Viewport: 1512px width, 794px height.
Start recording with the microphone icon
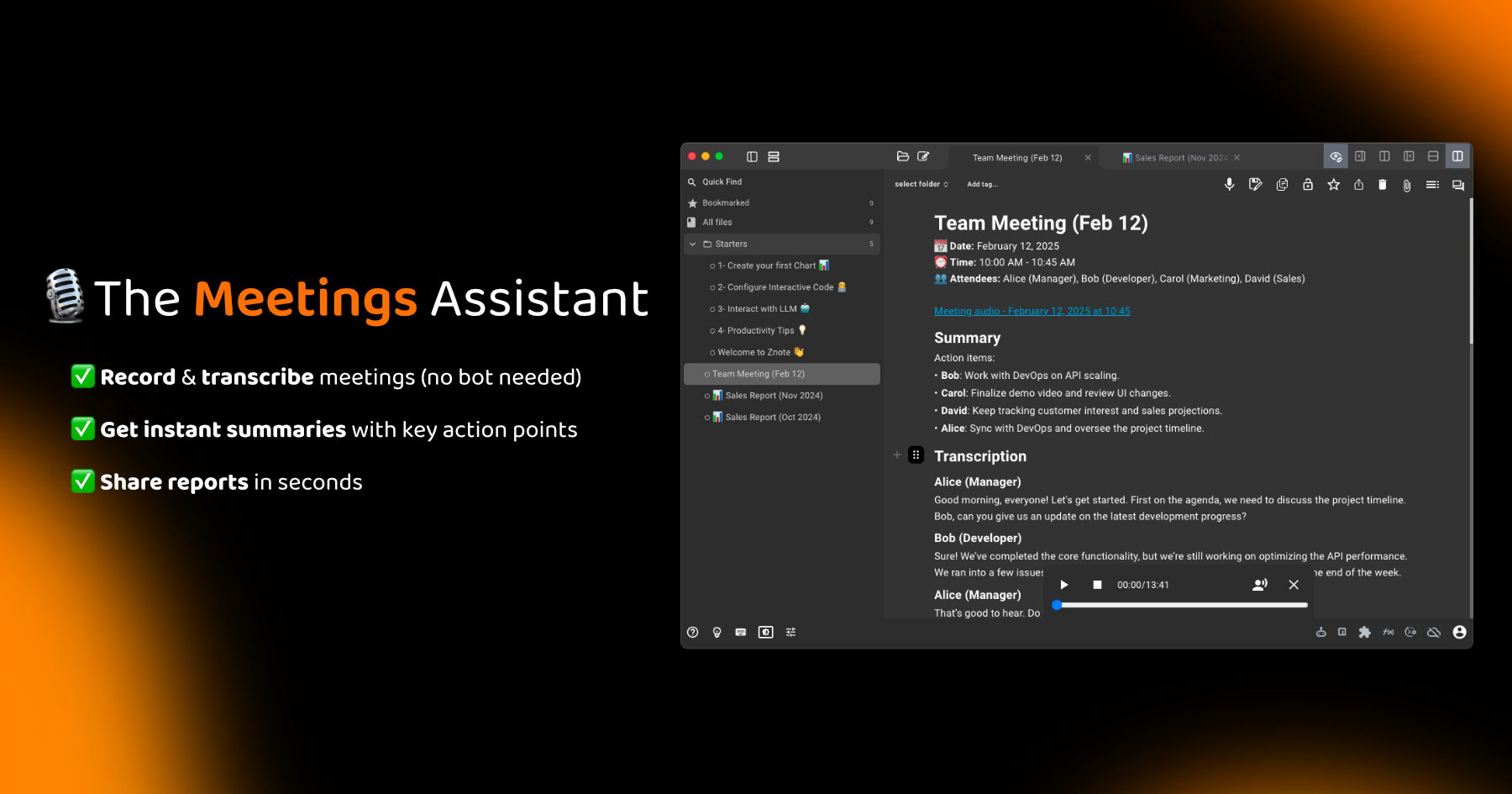[1229, 184]
